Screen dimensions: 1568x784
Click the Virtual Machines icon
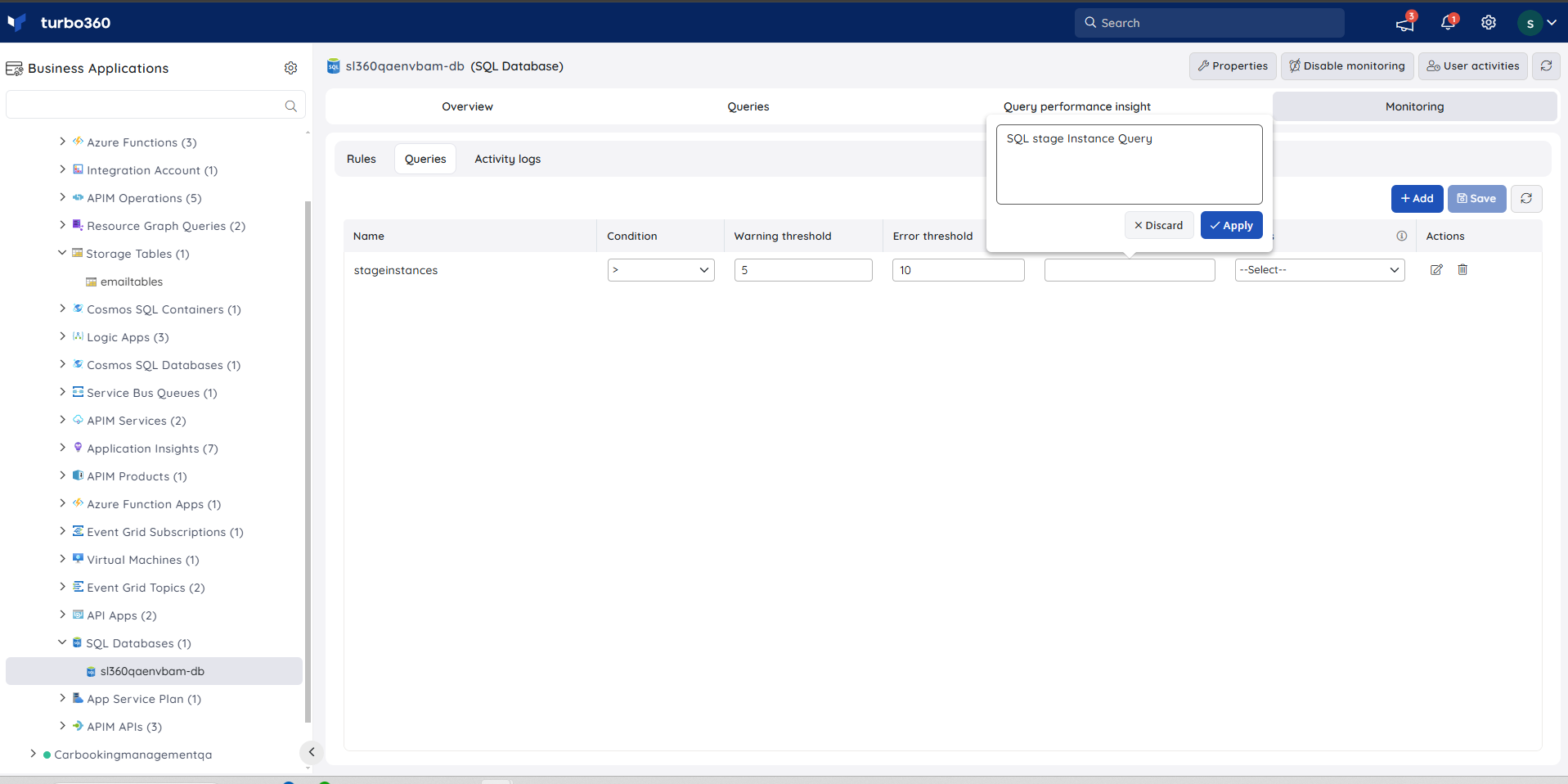(x=78, y=559)
